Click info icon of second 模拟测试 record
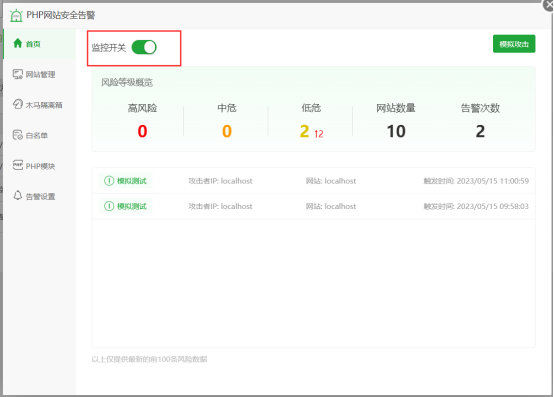Screen dimensions: 554x397 click(109, 206)
